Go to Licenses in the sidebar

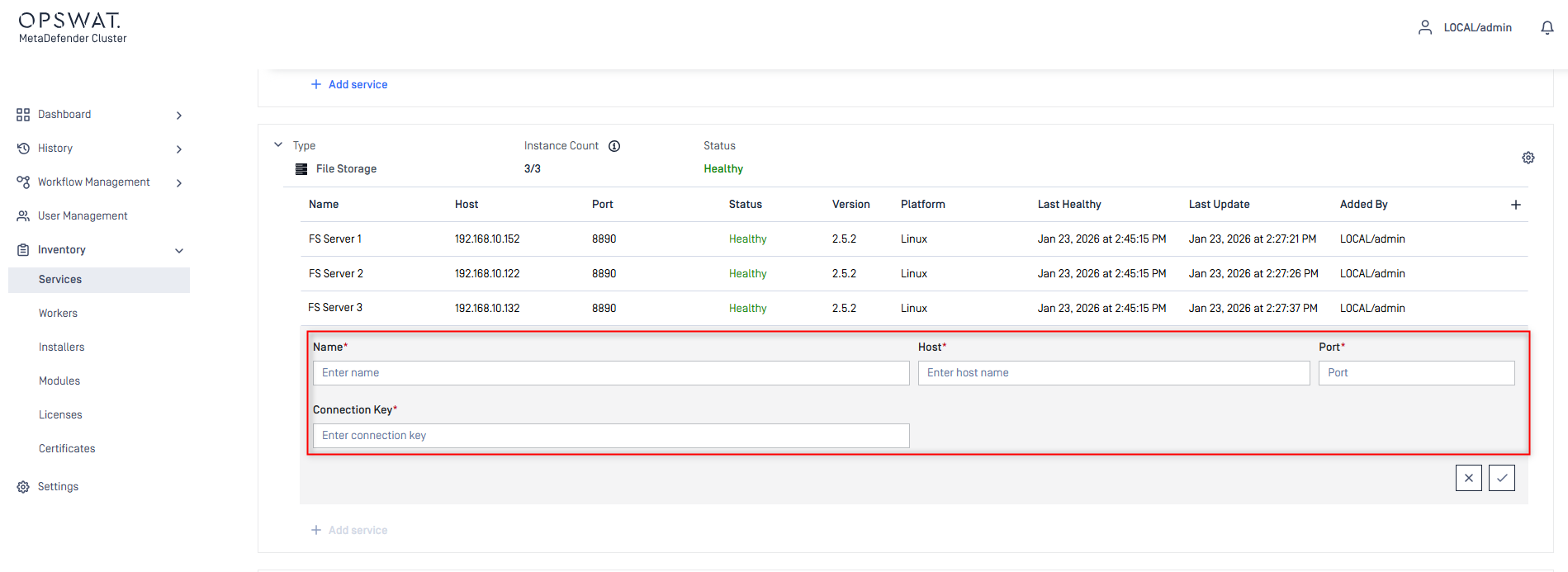pyautogui.click(x=60, y=415)
